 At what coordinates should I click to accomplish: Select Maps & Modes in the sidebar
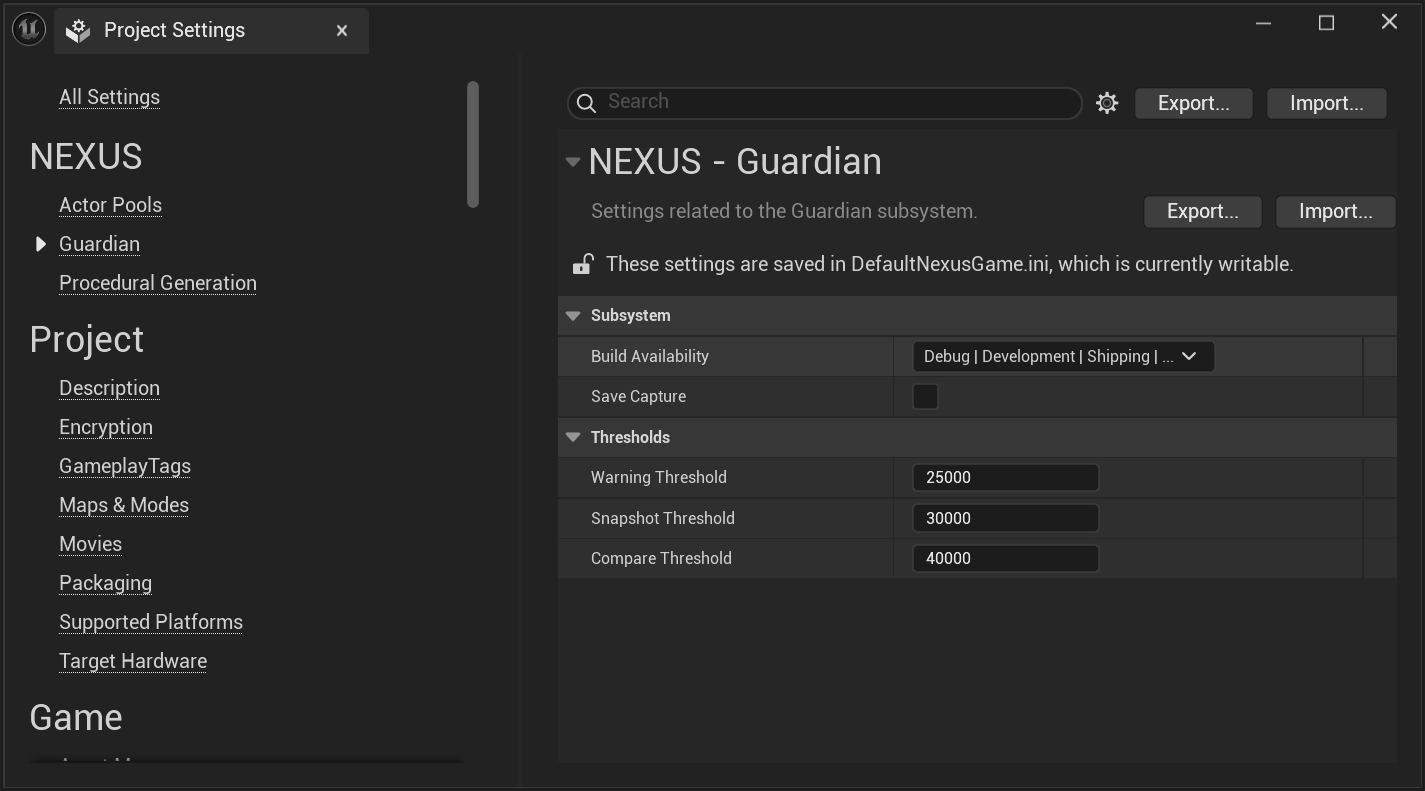click(123, 505)
